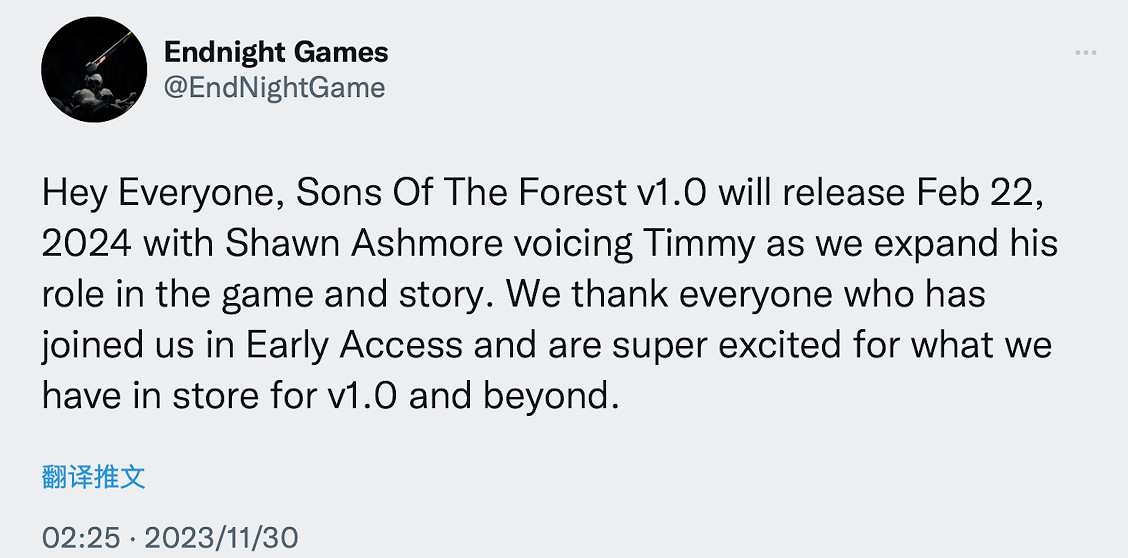1128x558 pixels.
Task: Click 'Sons Of The Forest' in tweet text
Action: (461, 191)
